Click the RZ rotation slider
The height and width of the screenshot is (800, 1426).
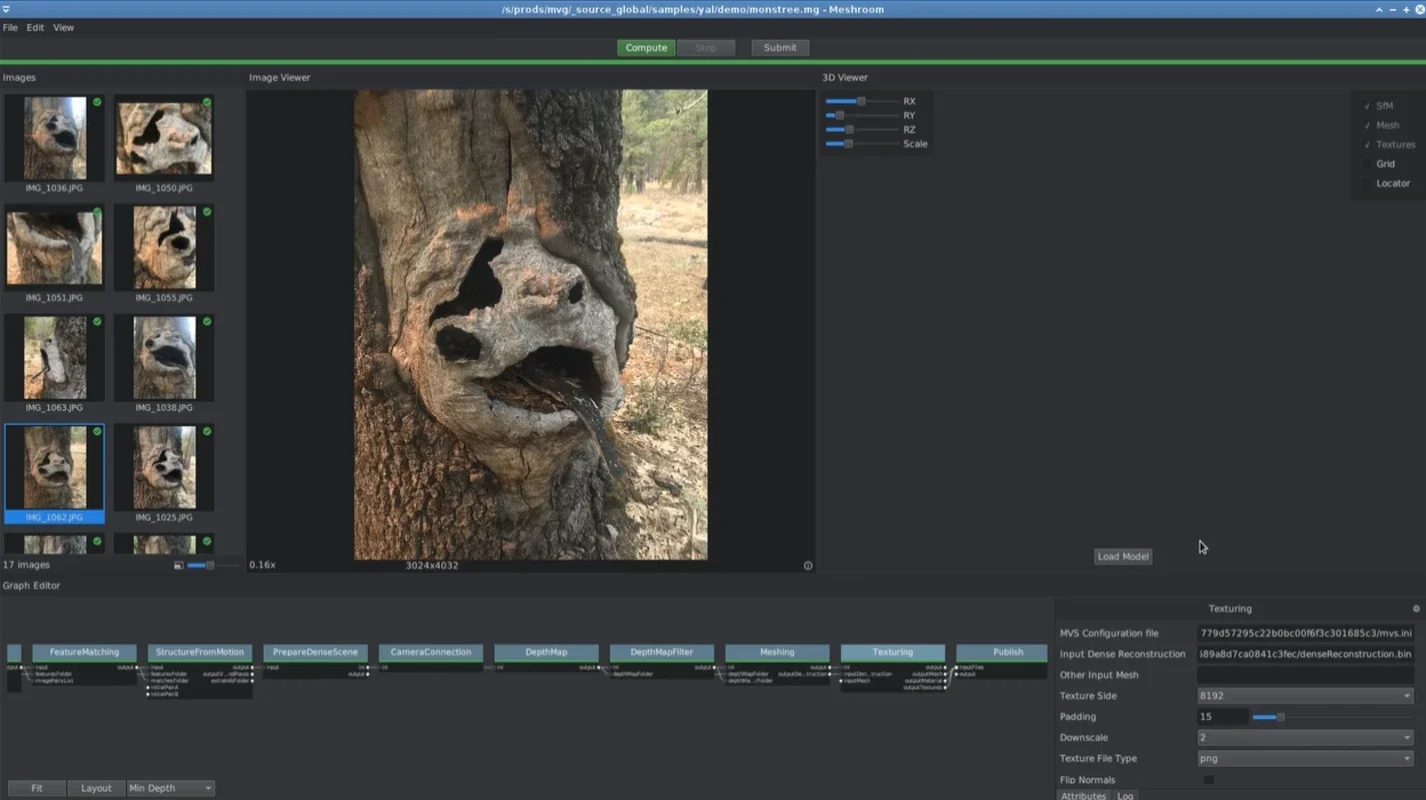862,129
